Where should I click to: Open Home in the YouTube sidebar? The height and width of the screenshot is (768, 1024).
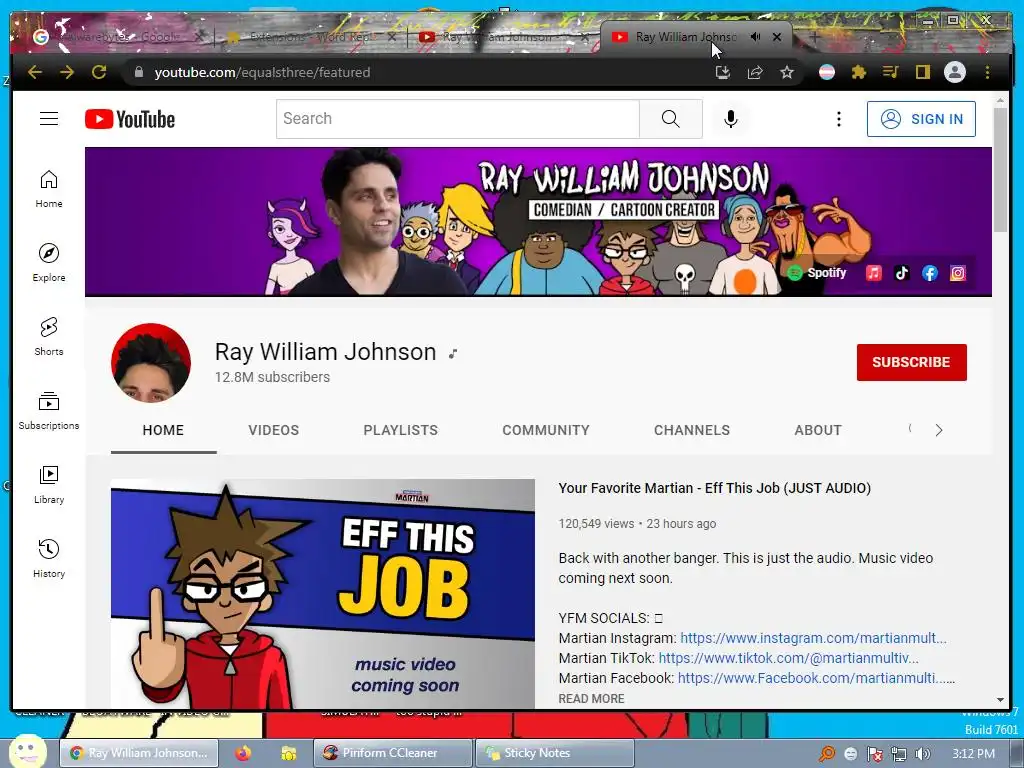[49, 189]
